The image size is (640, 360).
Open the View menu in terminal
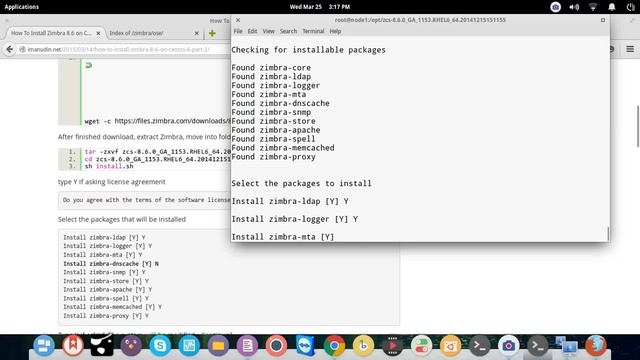click(268, 31)
